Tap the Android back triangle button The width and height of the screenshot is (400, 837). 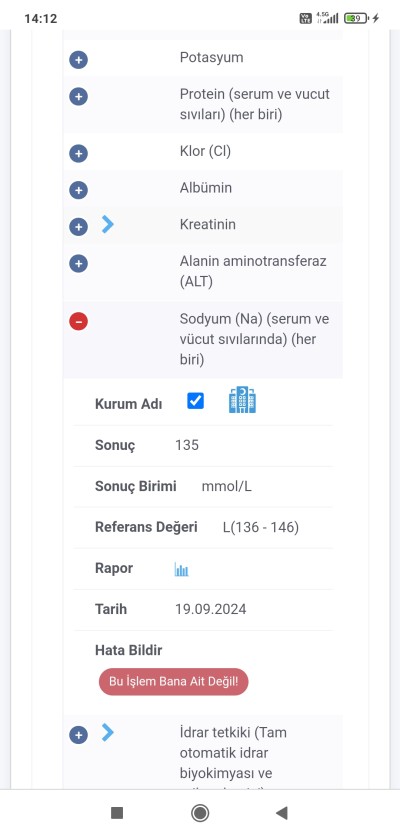pyautogui.click(x=281, y=812)
